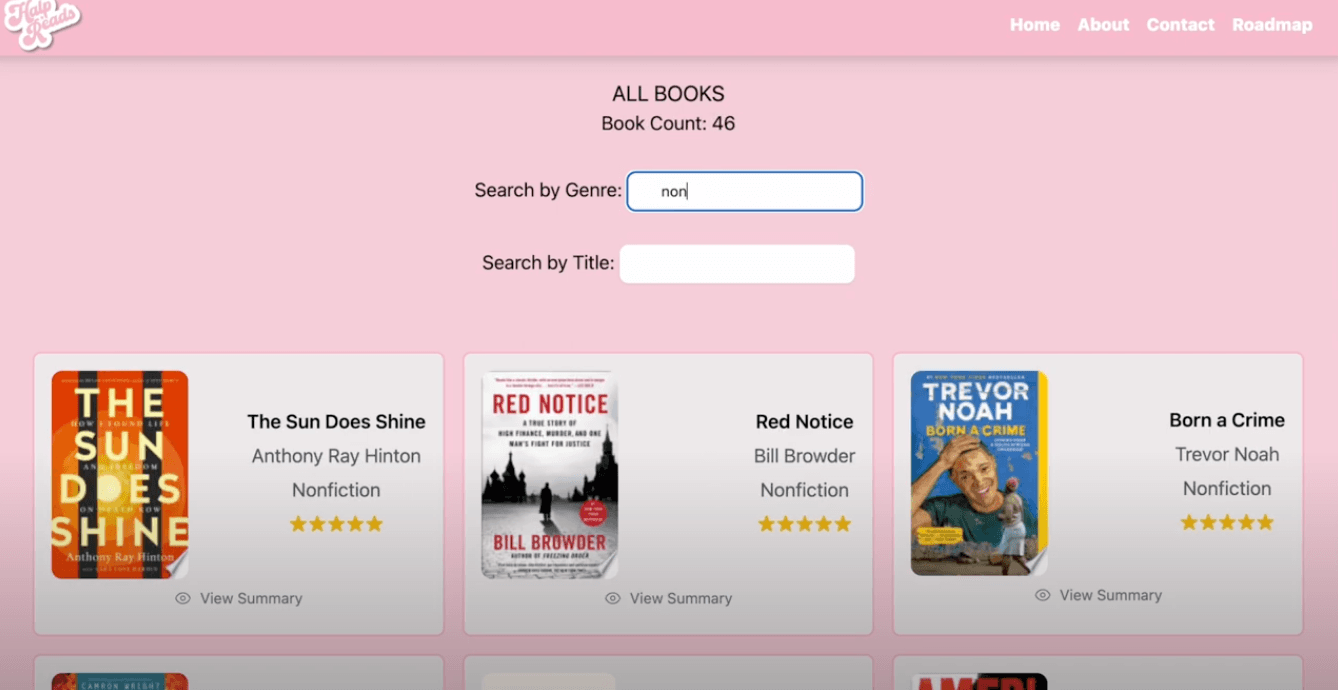This screenshot has width=1338, height=690.
Task: Click the 'ALL BOOKS' heading
Action: [668, 94]
